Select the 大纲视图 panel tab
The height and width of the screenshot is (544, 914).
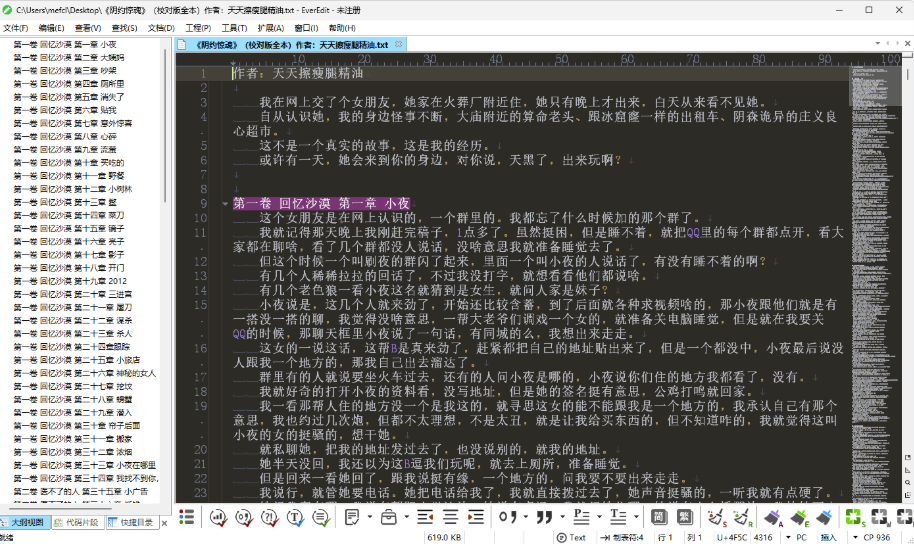click(23, 522)
